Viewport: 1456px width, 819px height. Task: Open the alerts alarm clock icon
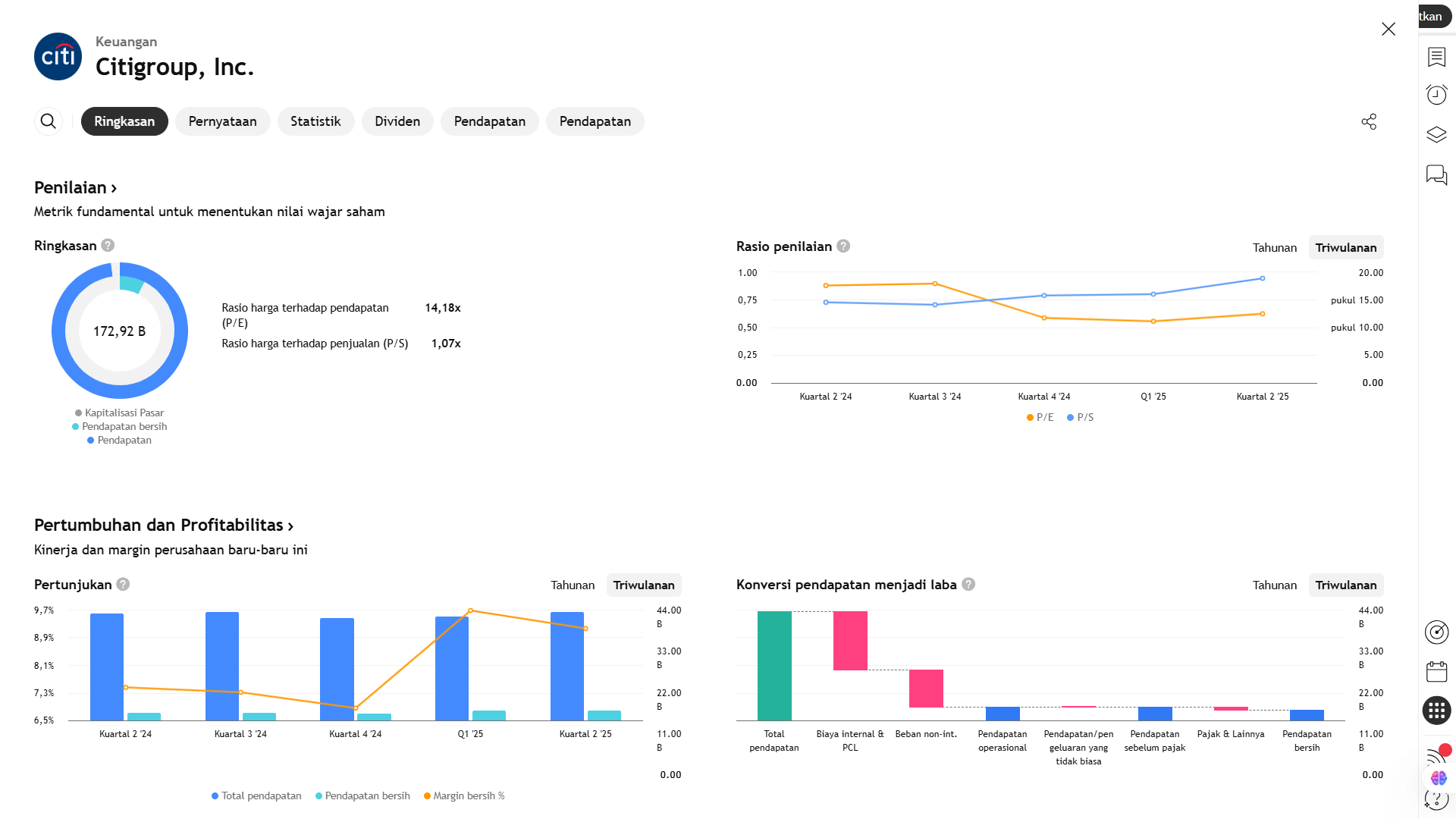pos(1436,95)
